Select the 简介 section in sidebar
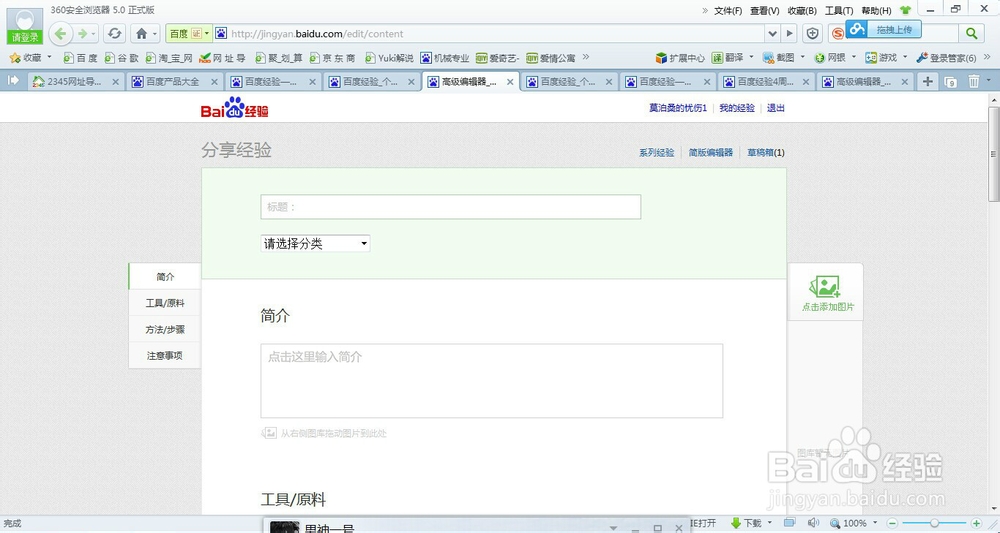1000x533 pixels. (165, 277)
